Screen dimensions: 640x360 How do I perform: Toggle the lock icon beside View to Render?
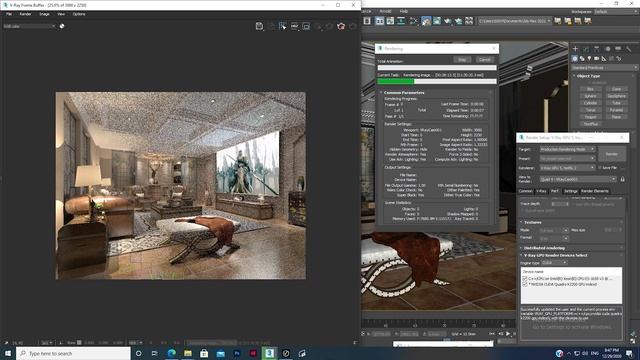pyautogui.click(x=622, y=179)
